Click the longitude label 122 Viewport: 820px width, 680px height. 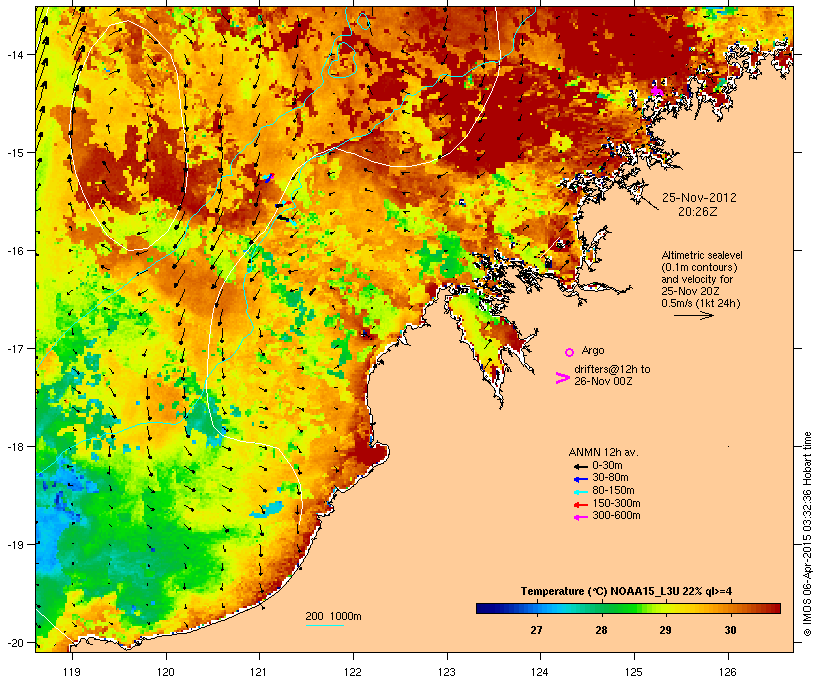[x=353, y=672]
